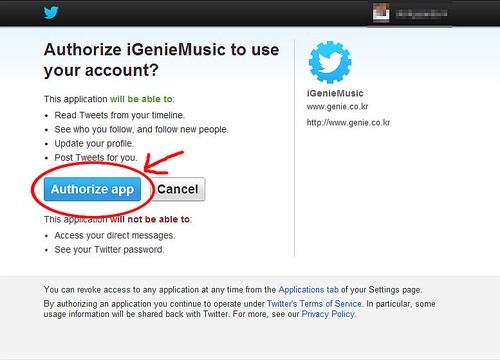Open the user avatar in top bar

click(x=381, y=13)
